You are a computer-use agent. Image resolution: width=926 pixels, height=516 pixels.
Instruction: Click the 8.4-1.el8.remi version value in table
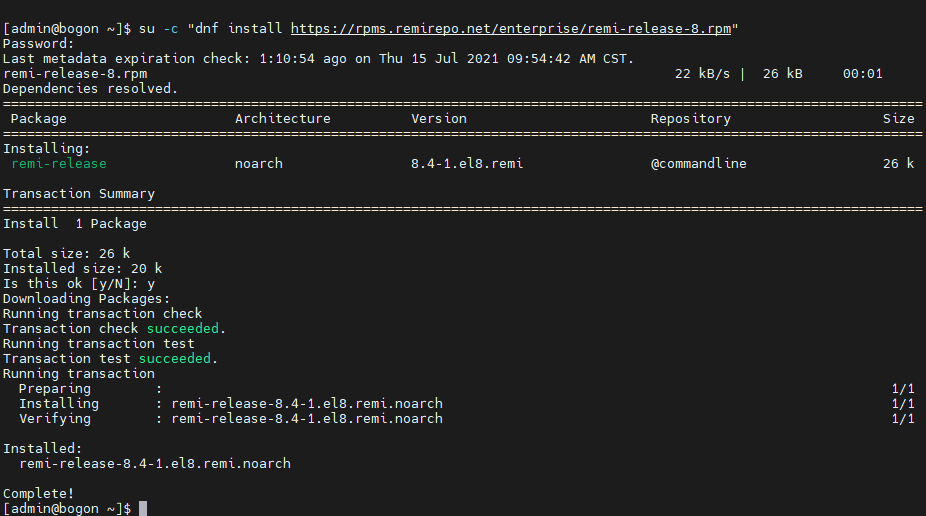(x=467, y=164)
